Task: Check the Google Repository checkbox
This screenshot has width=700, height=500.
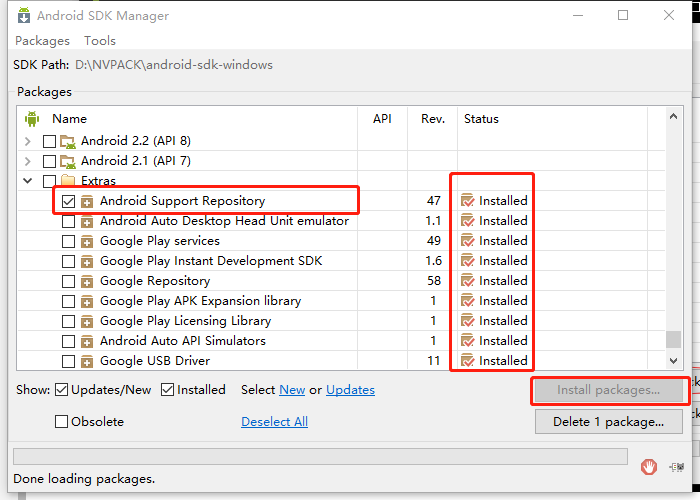Action: click(x=68, y=282)
